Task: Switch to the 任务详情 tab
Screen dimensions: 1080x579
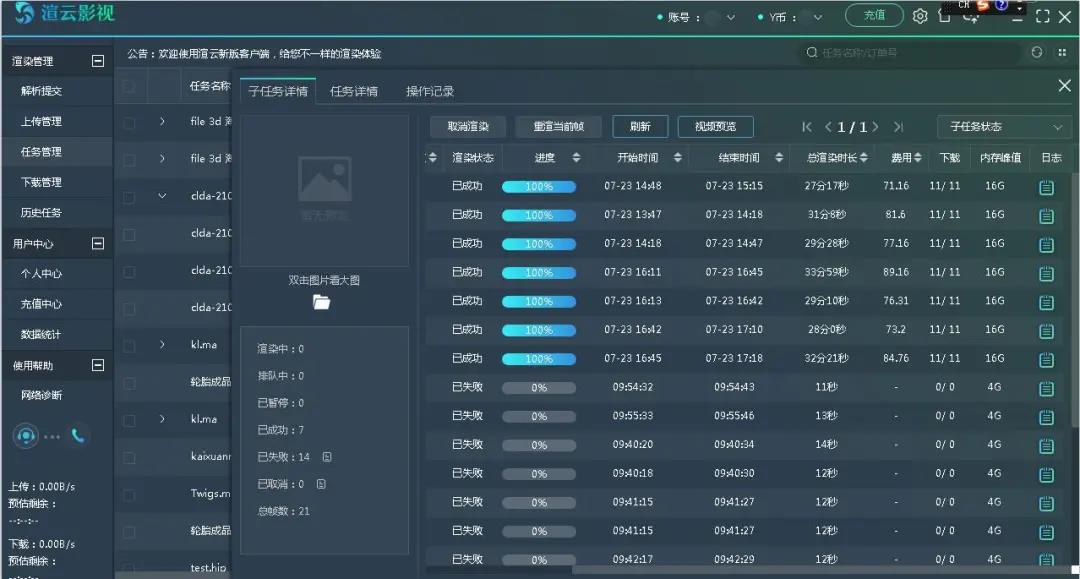Action: click(353, 91)
